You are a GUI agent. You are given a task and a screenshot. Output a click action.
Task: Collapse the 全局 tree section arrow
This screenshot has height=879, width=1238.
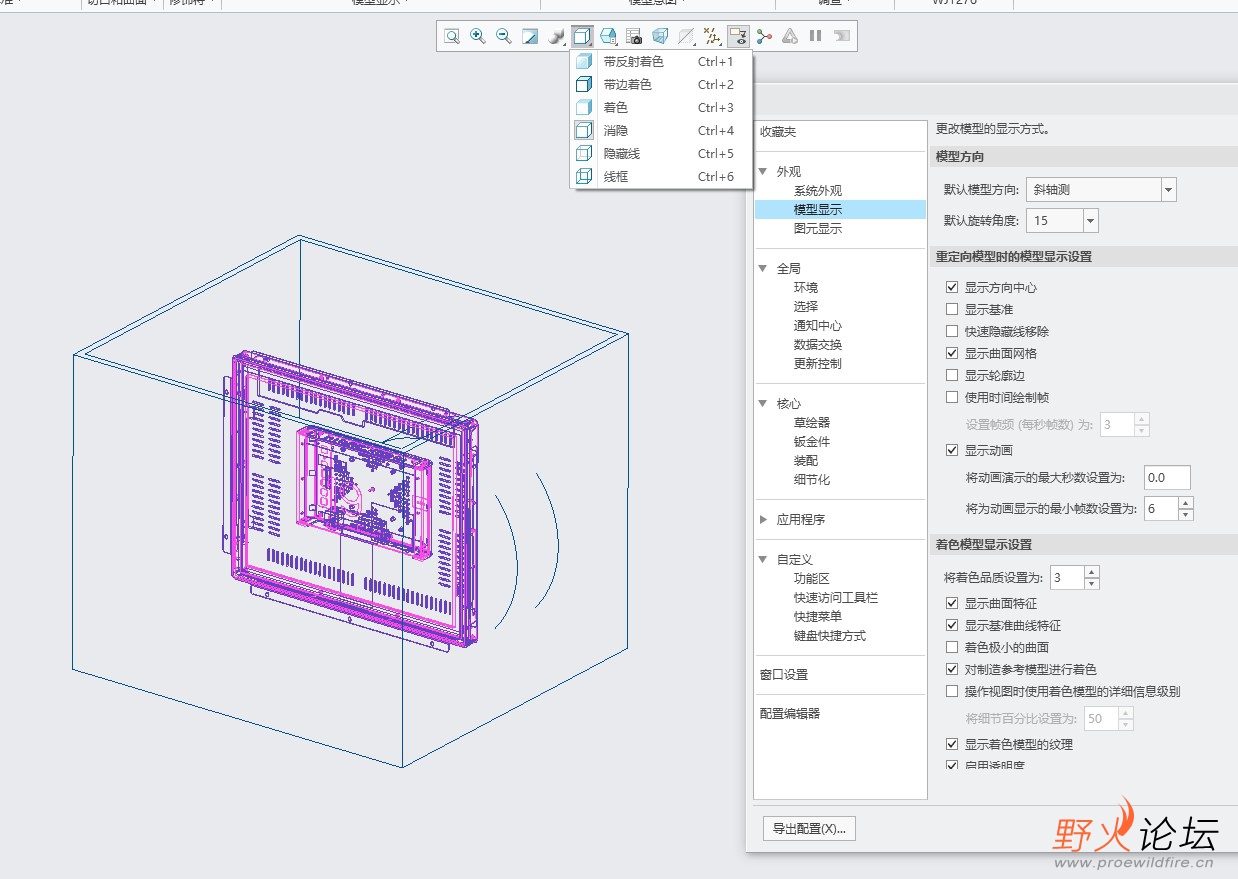pyautogui.click(x=763, y=269)
